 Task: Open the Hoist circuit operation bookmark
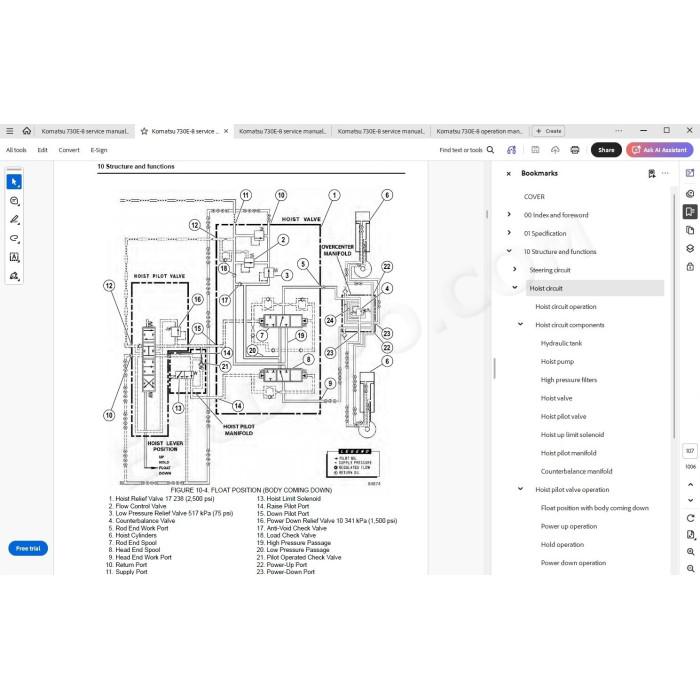[x=566, y=307]
